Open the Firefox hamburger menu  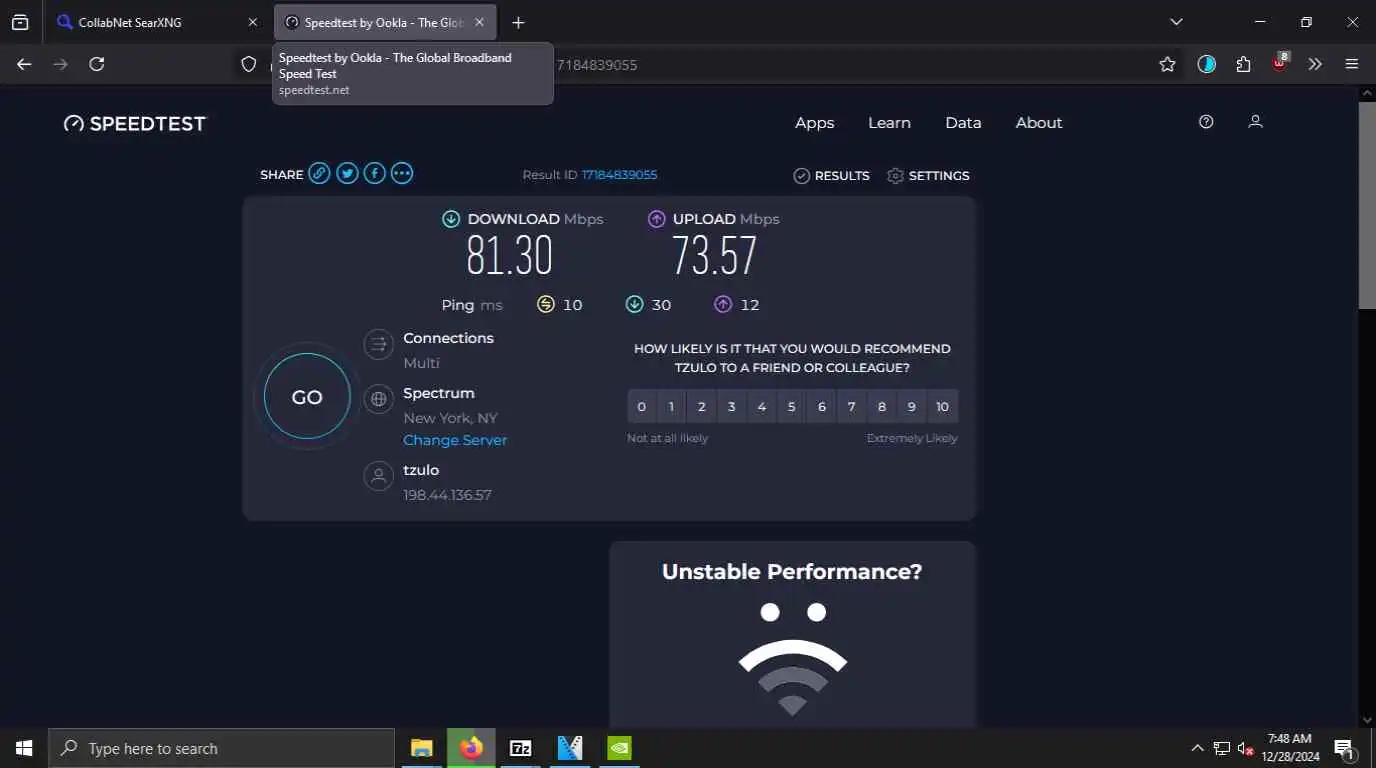click(1352, 64)
